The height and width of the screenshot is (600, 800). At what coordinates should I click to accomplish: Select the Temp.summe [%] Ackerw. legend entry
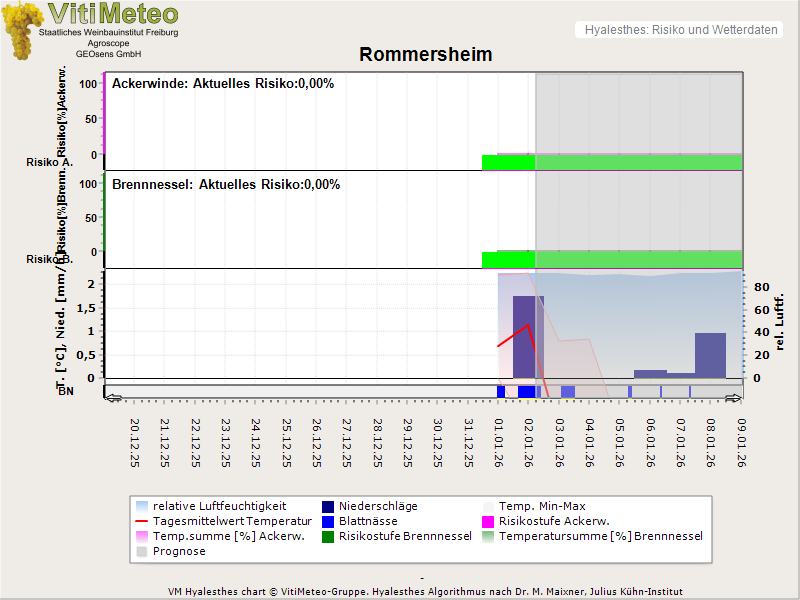(214, 536)
